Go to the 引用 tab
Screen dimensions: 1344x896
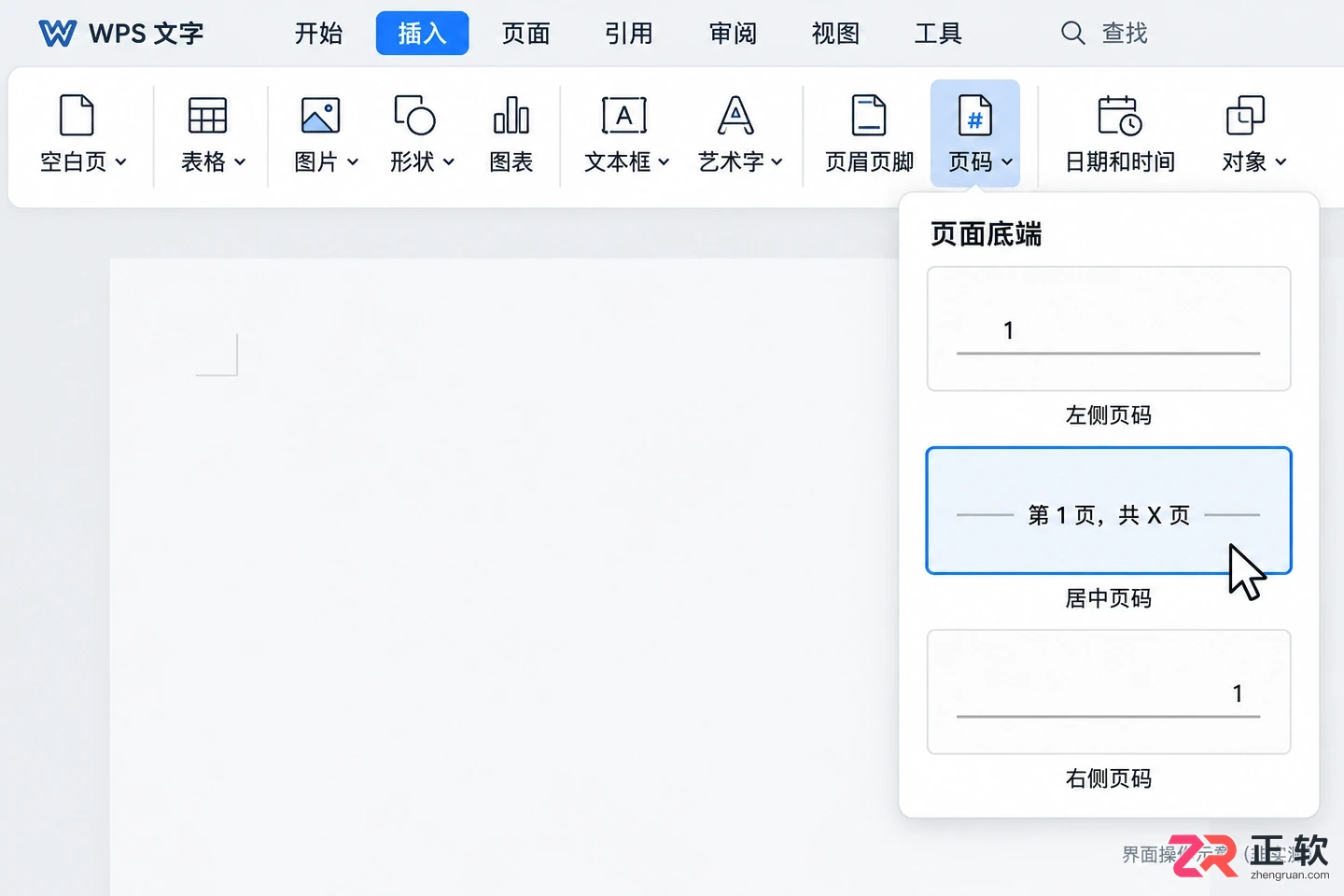(x=629, y=34)
